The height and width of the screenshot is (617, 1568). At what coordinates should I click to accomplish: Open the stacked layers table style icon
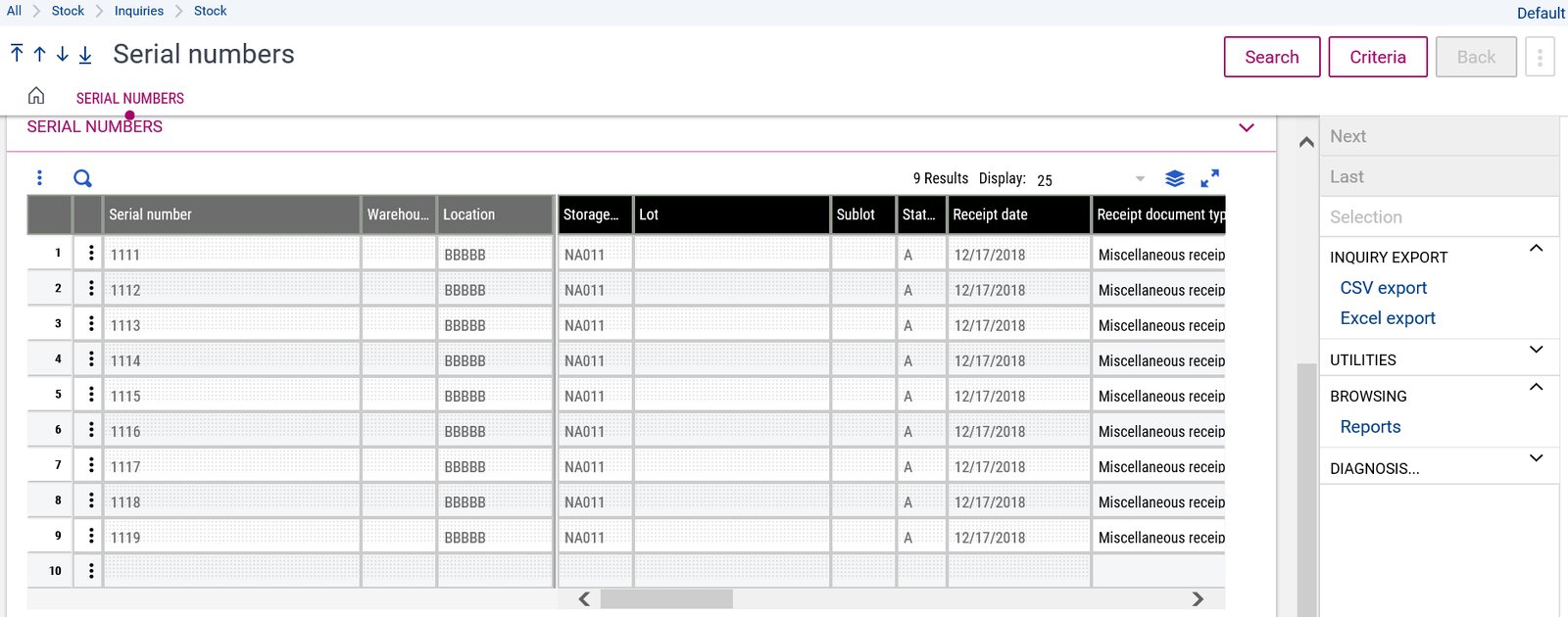(x=1175, y=178)
